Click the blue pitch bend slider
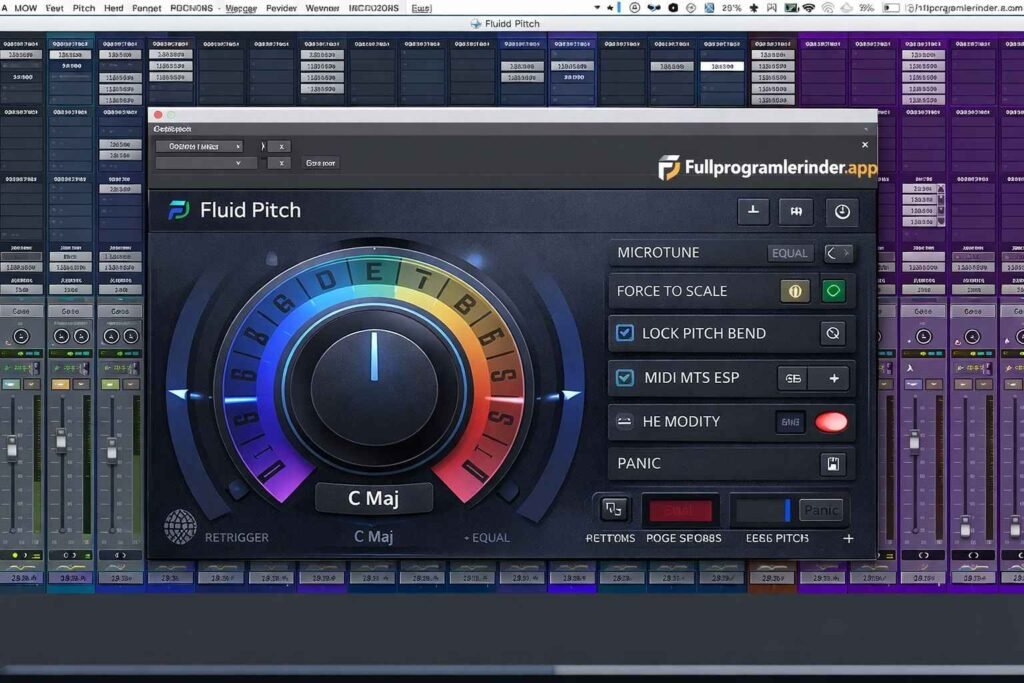 [x=785, y=510]
